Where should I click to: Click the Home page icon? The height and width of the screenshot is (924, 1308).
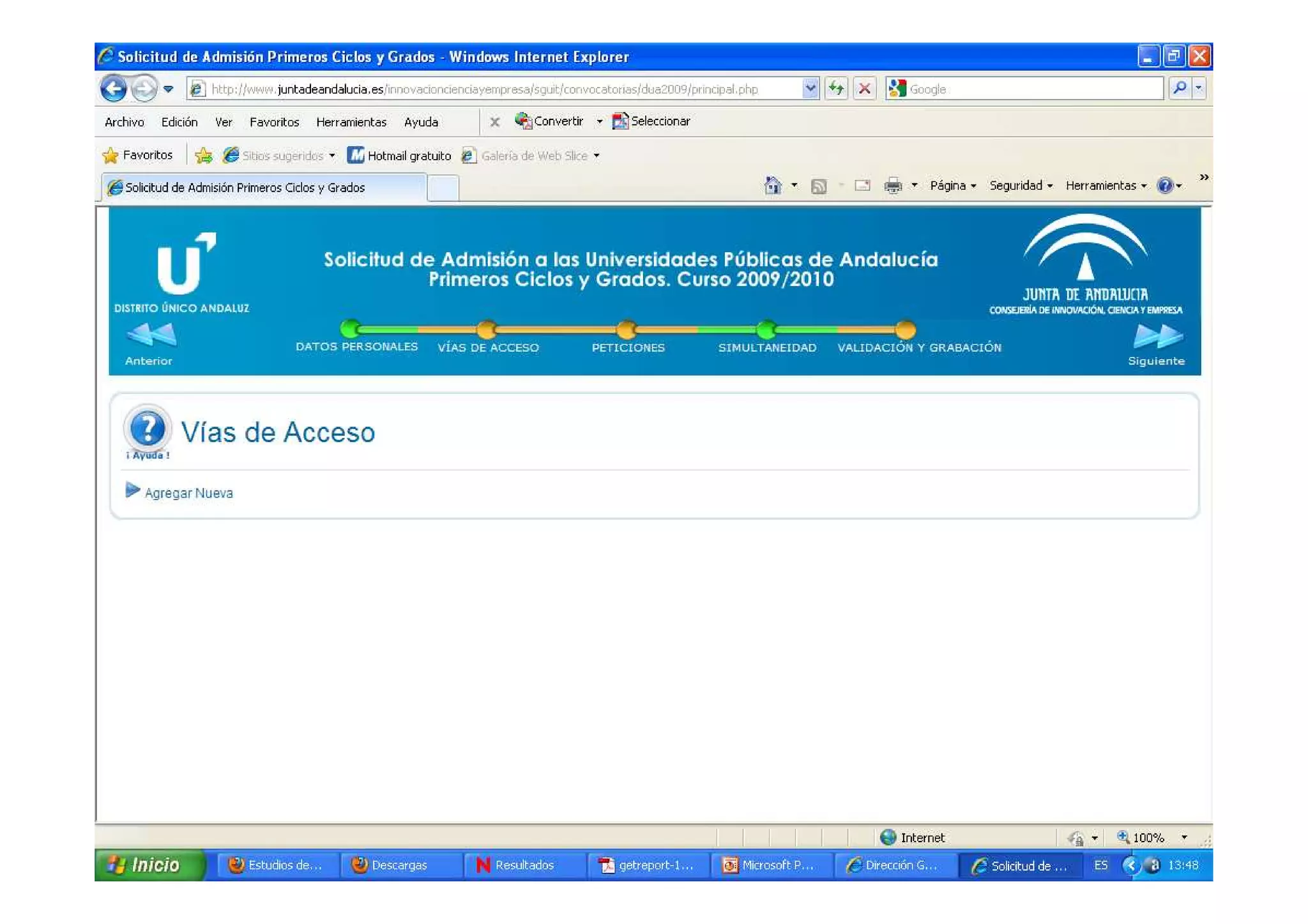click(x=772, y=186)
